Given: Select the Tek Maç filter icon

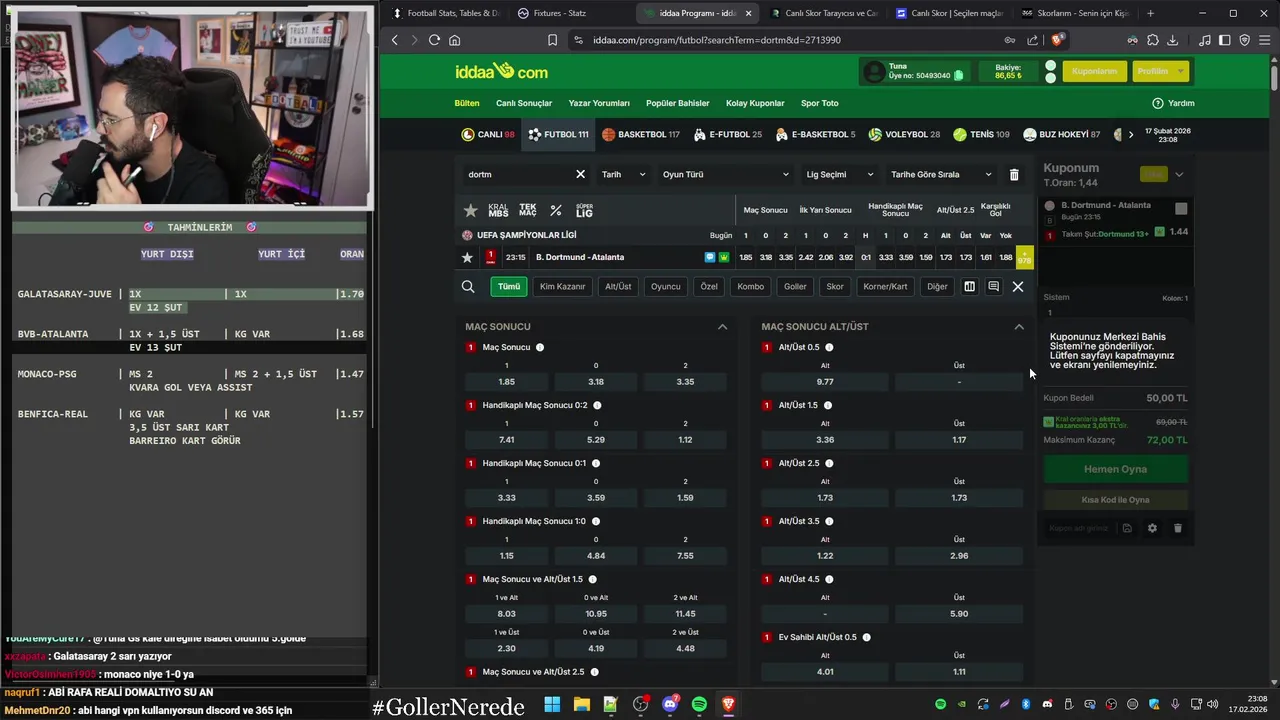Looking at the screenshot, I should 528,210.
